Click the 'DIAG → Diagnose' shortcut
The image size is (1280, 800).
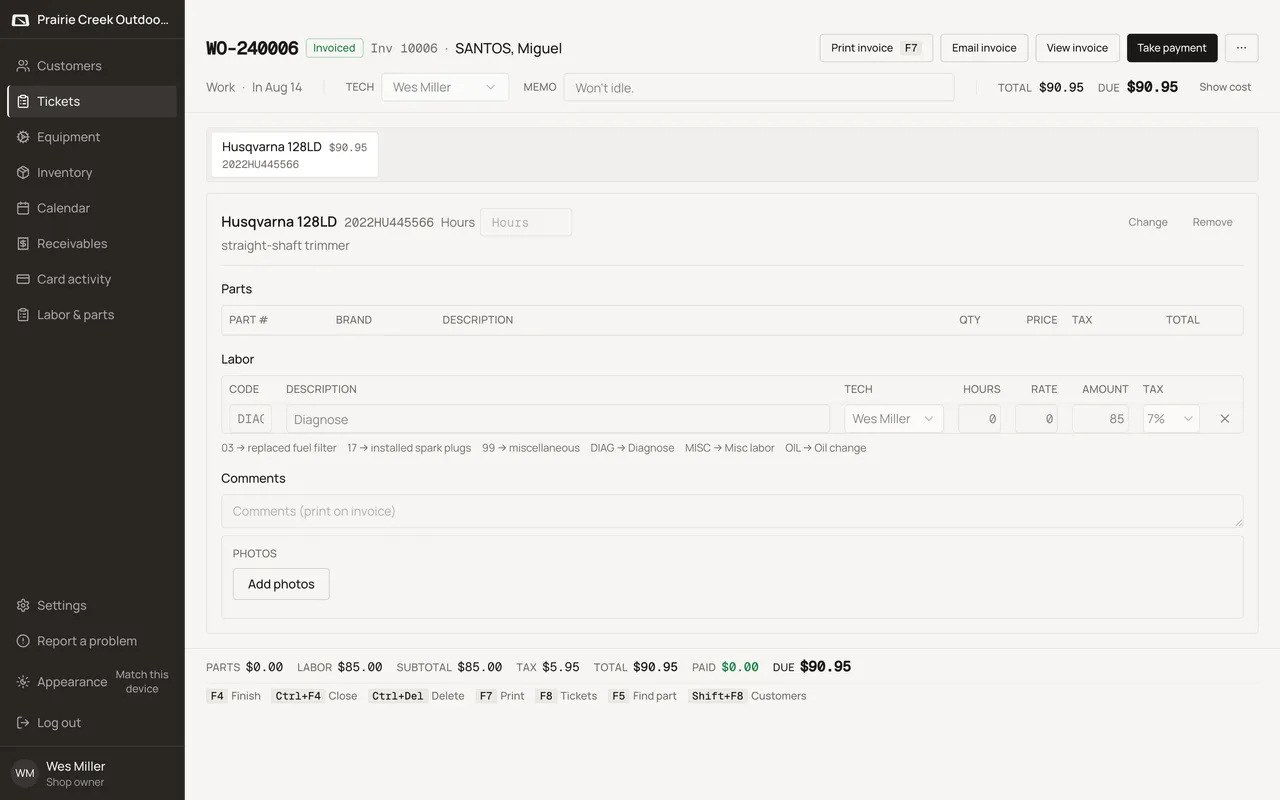click(632, 448)
